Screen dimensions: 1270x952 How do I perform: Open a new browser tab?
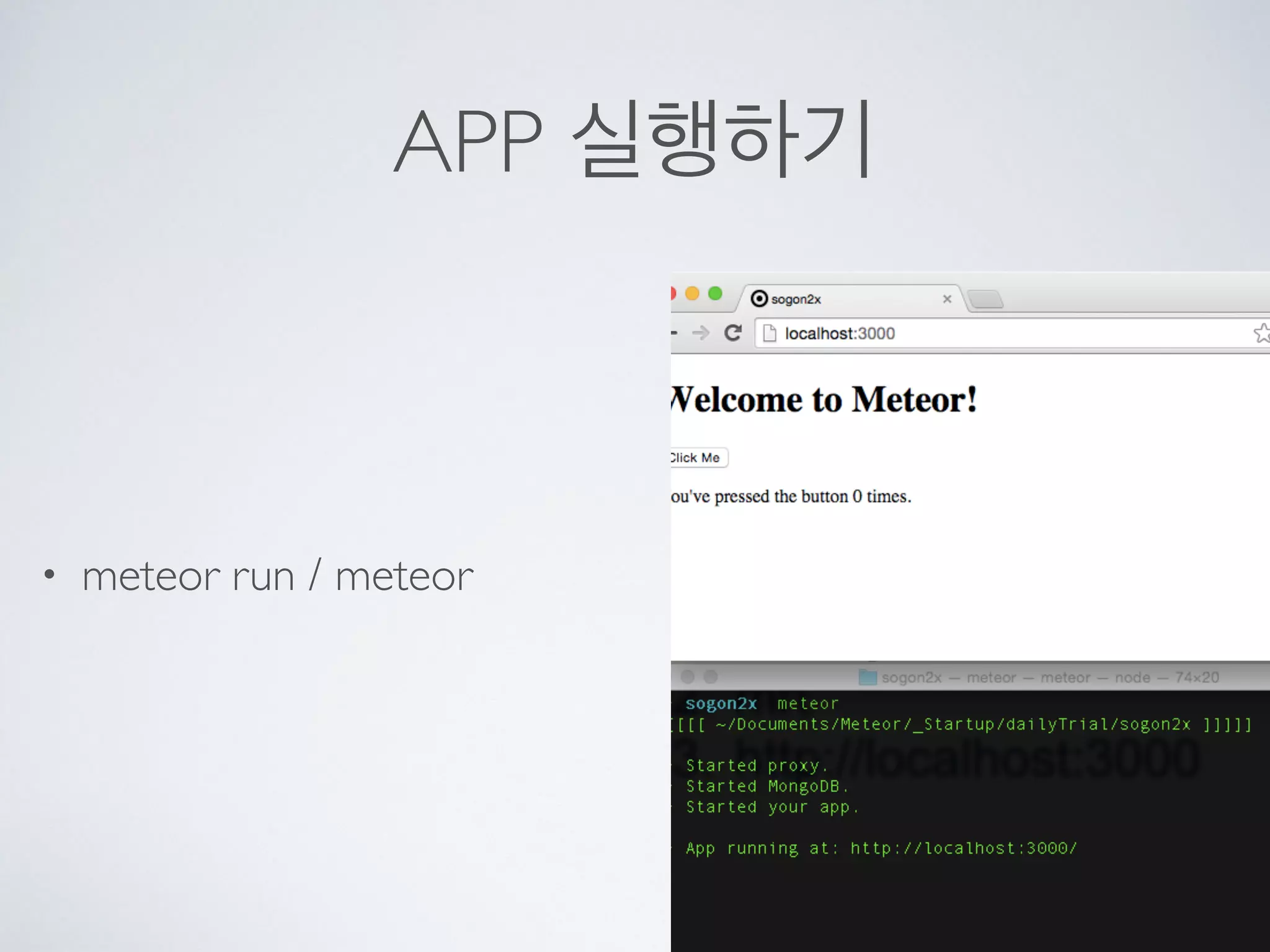pos(985,299)
